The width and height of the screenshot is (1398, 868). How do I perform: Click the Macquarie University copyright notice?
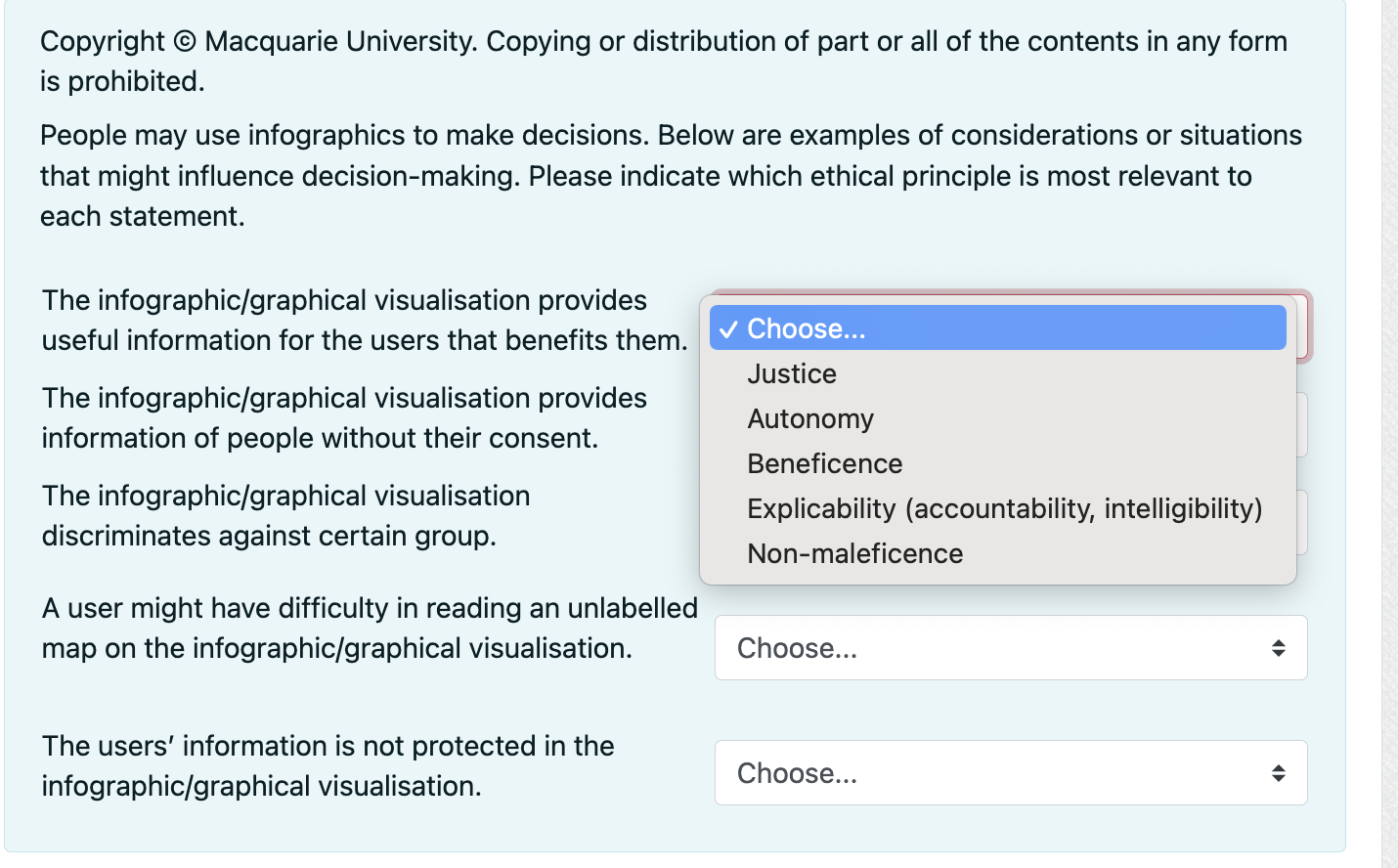pyautogui.click(x=663, y=61)
